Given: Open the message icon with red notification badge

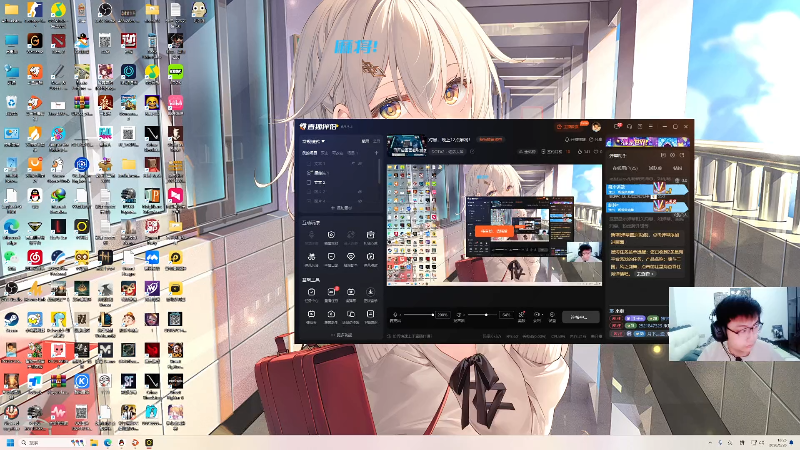Looking at the screenshot, I should point(618,127).
